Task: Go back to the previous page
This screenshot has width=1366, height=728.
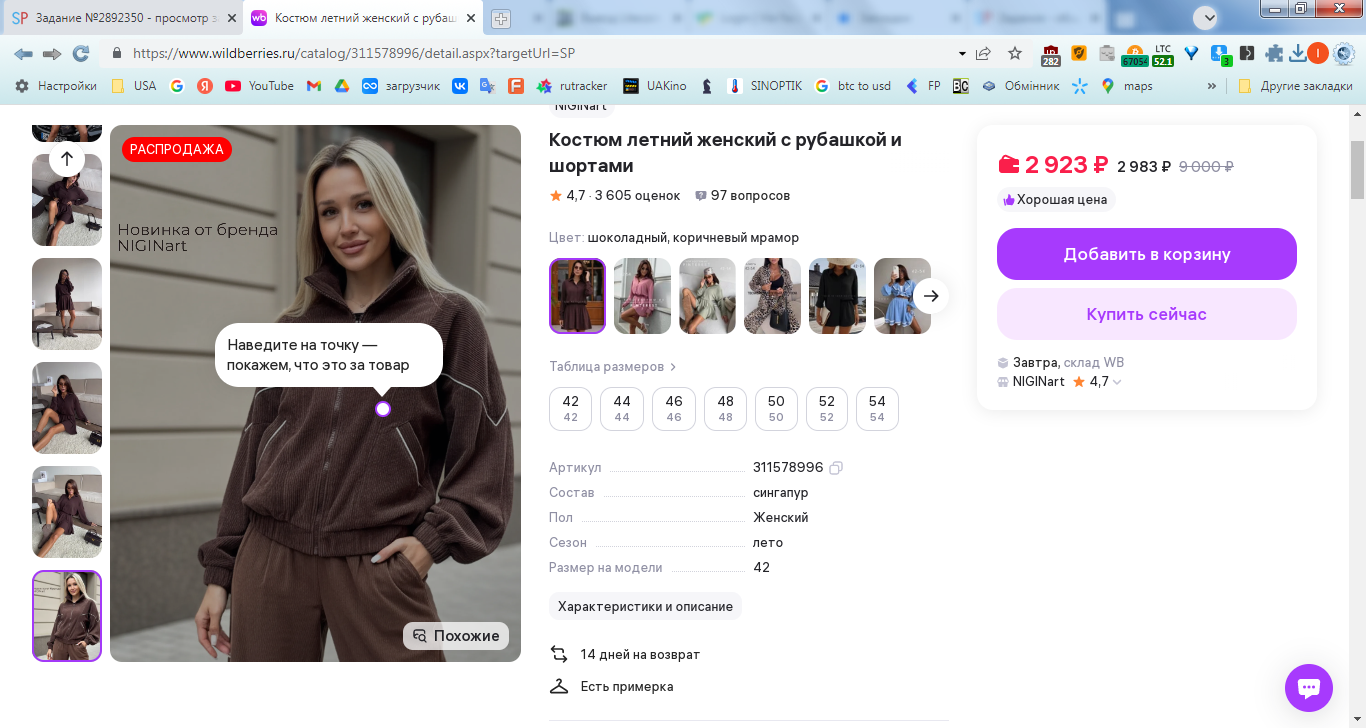Action: pos(23,54)
